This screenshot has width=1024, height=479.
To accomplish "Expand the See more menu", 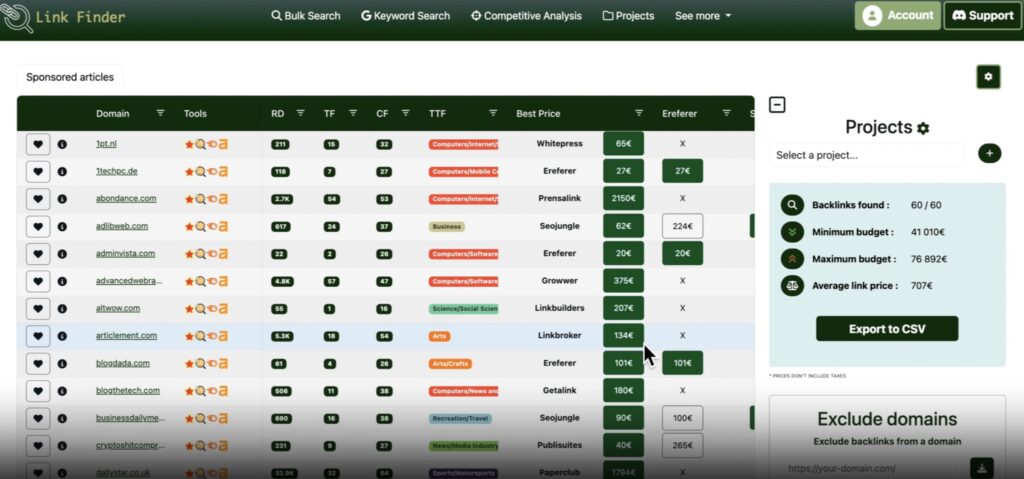I will [x=703, y=16].
